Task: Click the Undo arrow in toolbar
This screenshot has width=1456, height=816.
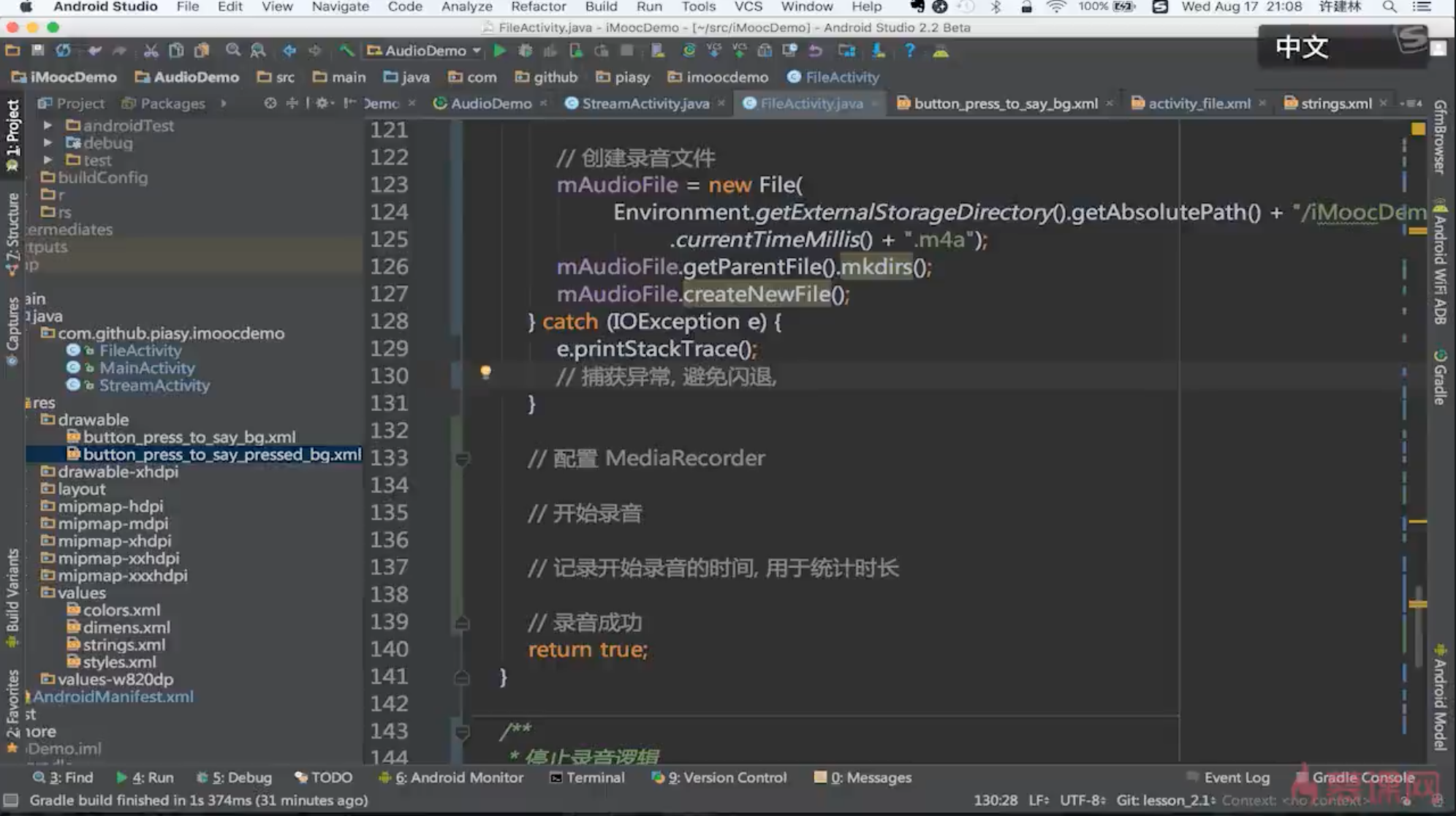Action: (95, 50)
